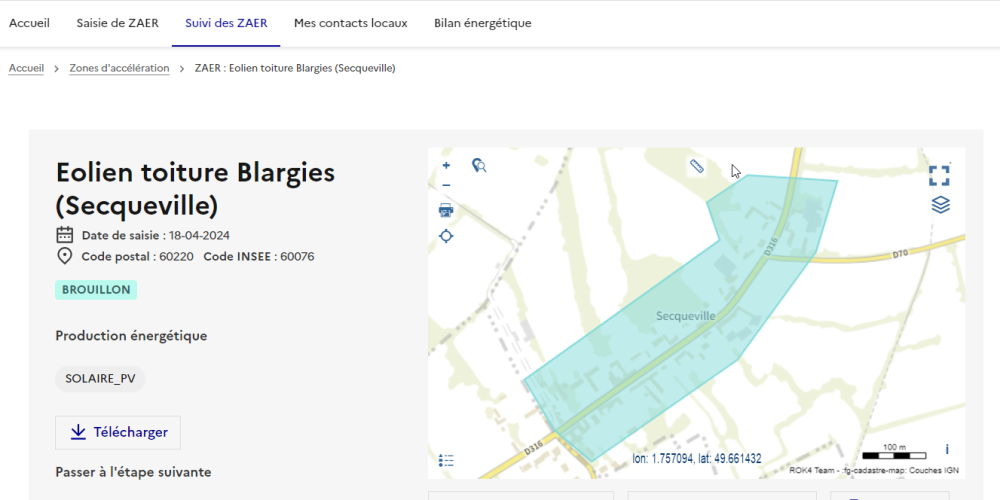Activate the ruler measurement tool

click(x=697, y=166)
